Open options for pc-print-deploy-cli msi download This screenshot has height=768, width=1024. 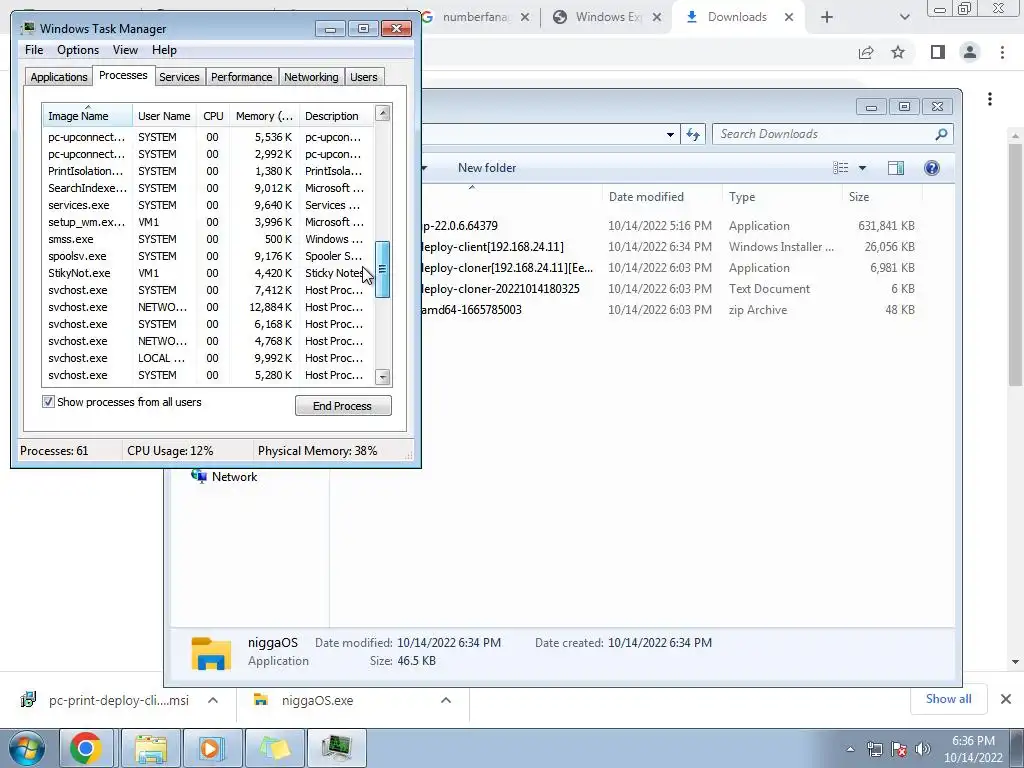pyautogui.click(x=213, y=700)
